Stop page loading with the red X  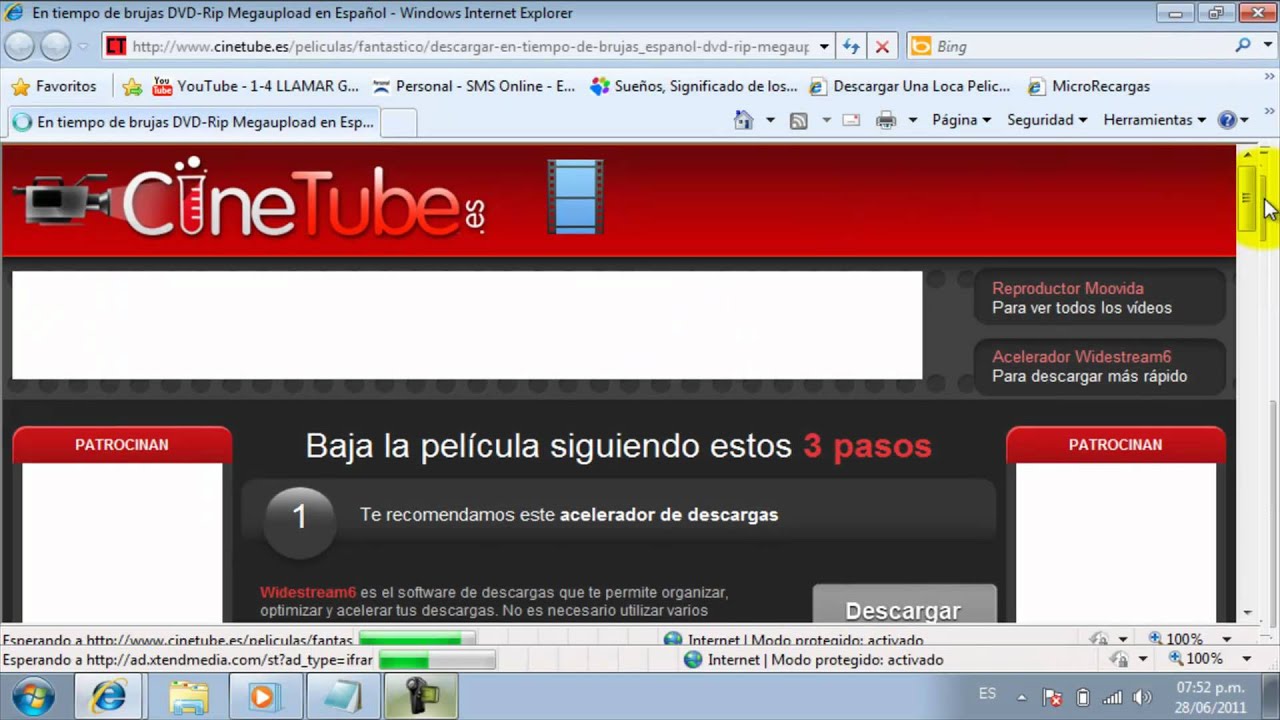882,46
